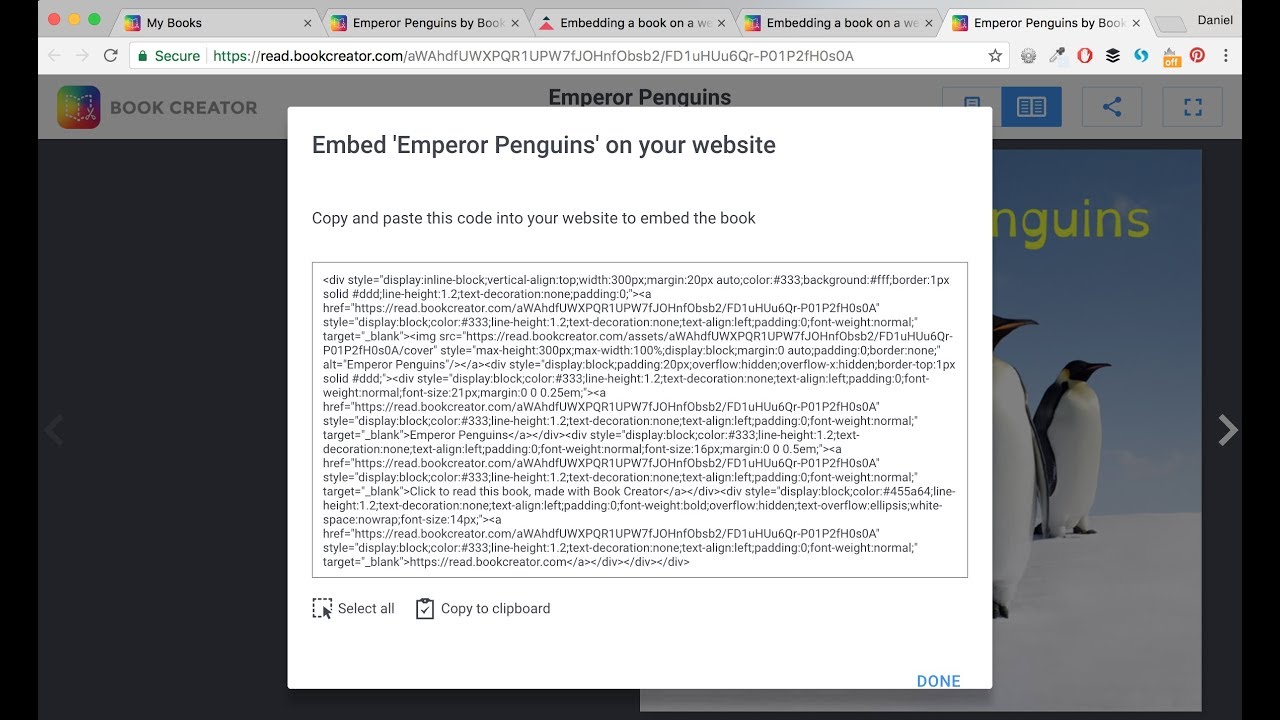1280x720 pixels.
Task: Switch to two-page spread view
Action: (x=1031, y=107)
